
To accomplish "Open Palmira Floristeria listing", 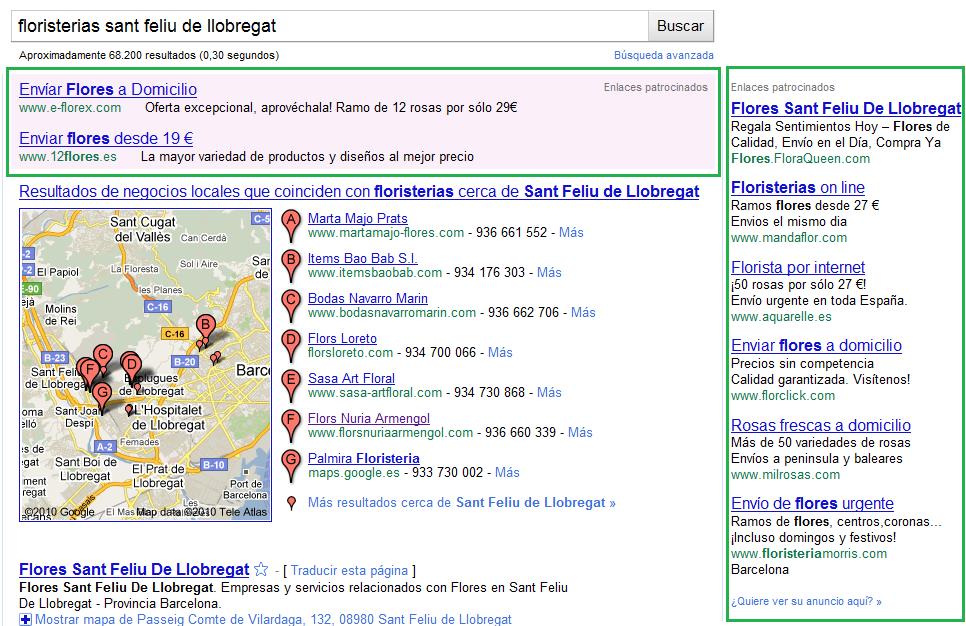I will (363, 458).
